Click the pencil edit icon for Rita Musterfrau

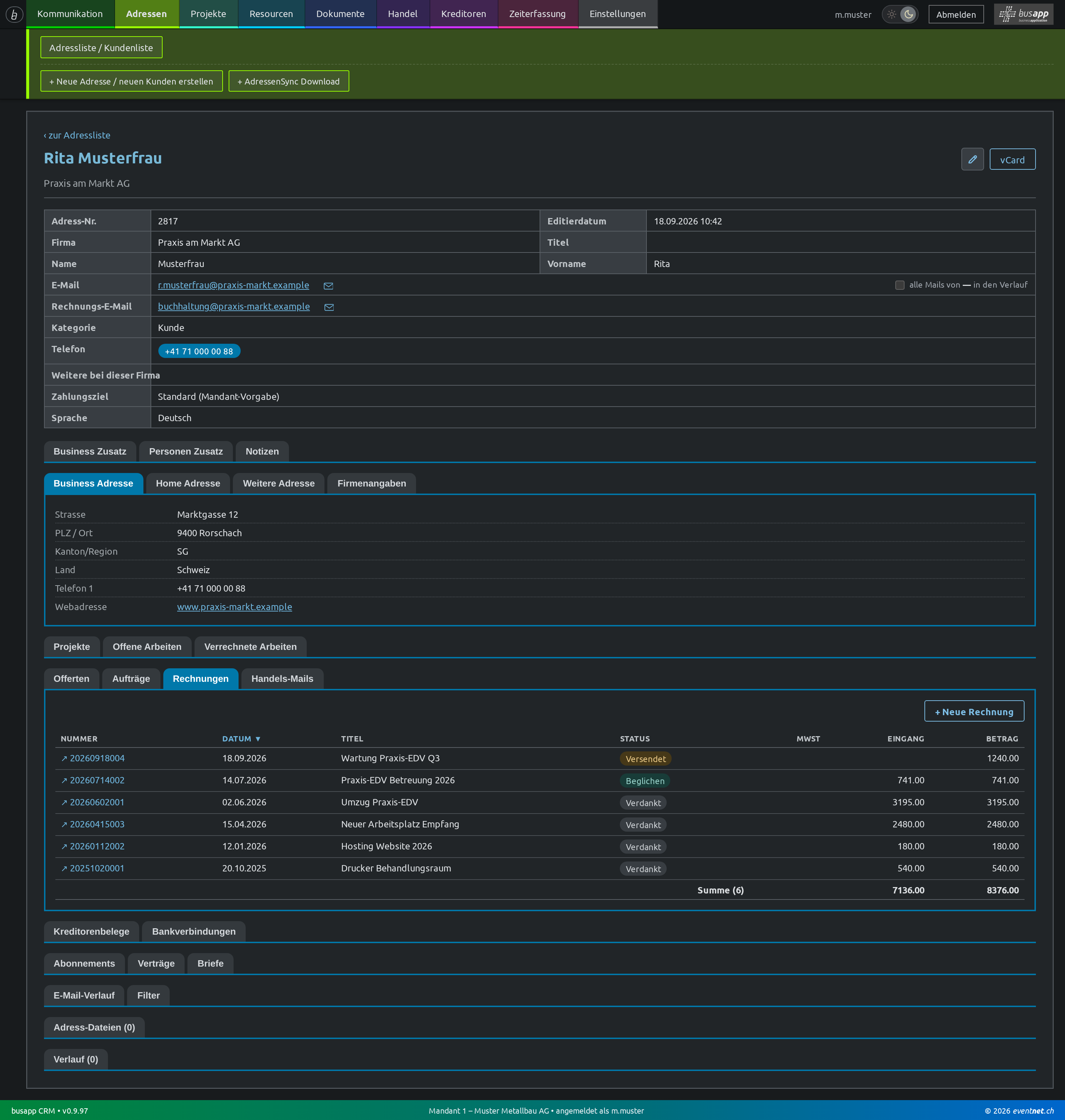(972, 159)
